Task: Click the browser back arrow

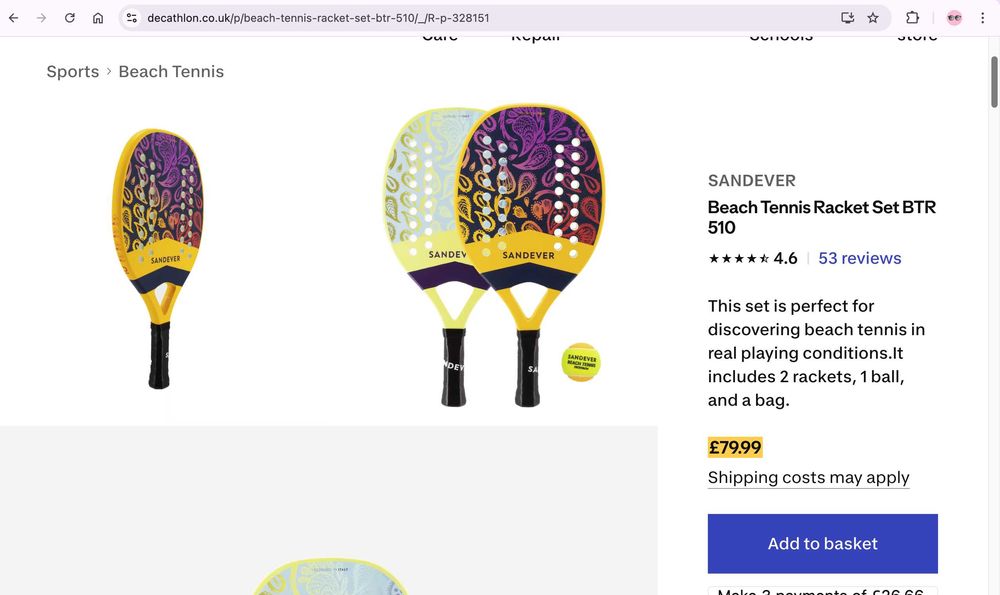Action: point(14,18)
